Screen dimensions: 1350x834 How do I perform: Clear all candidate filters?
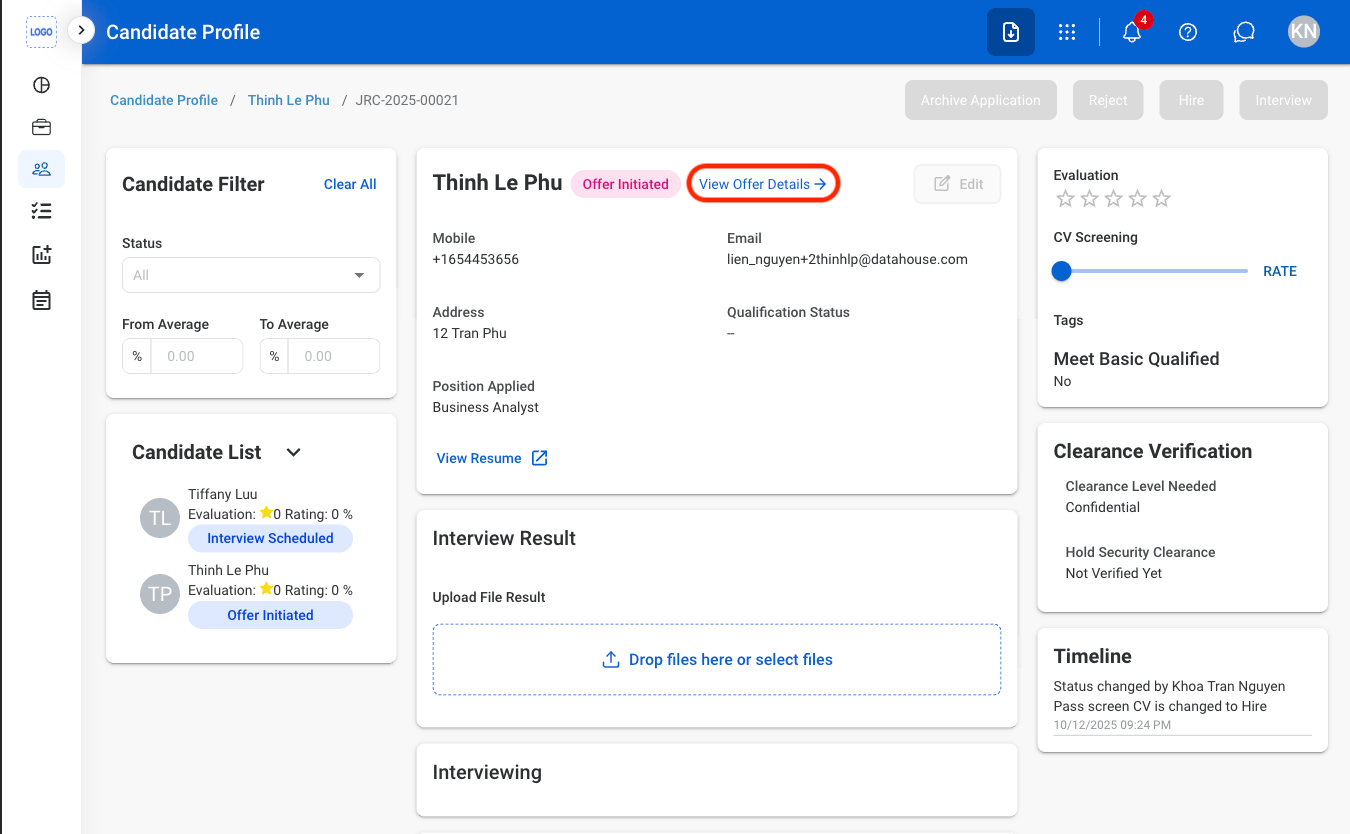(350, 184)
